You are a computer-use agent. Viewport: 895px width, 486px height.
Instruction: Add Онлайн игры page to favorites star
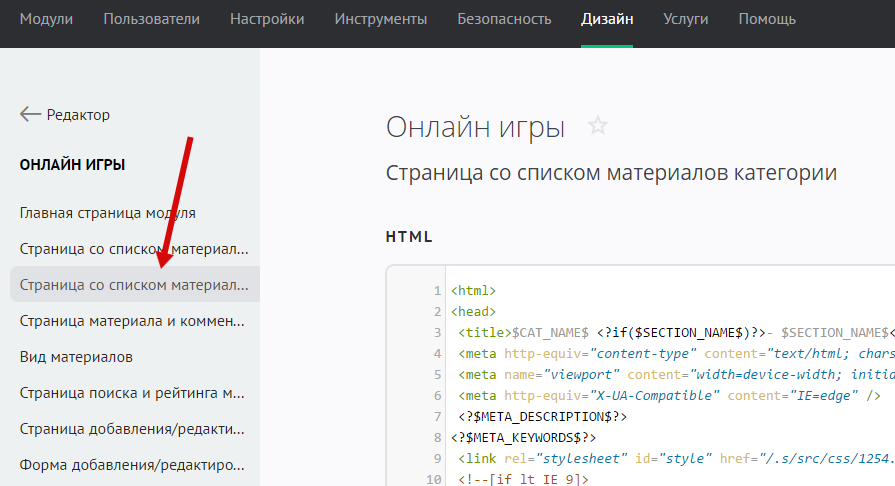point(597,127)
